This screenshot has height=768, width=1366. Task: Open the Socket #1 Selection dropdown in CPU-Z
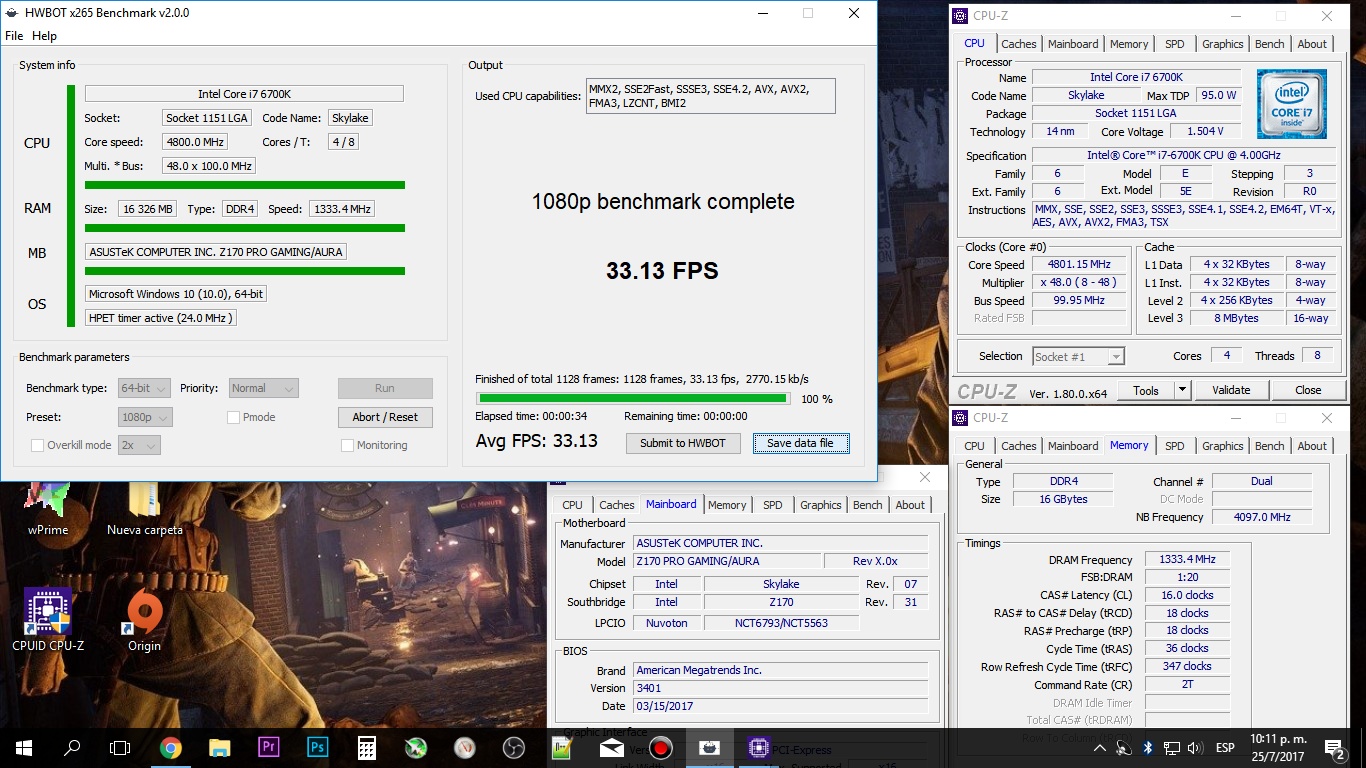pyautogui.click(x=1078, y=357)
